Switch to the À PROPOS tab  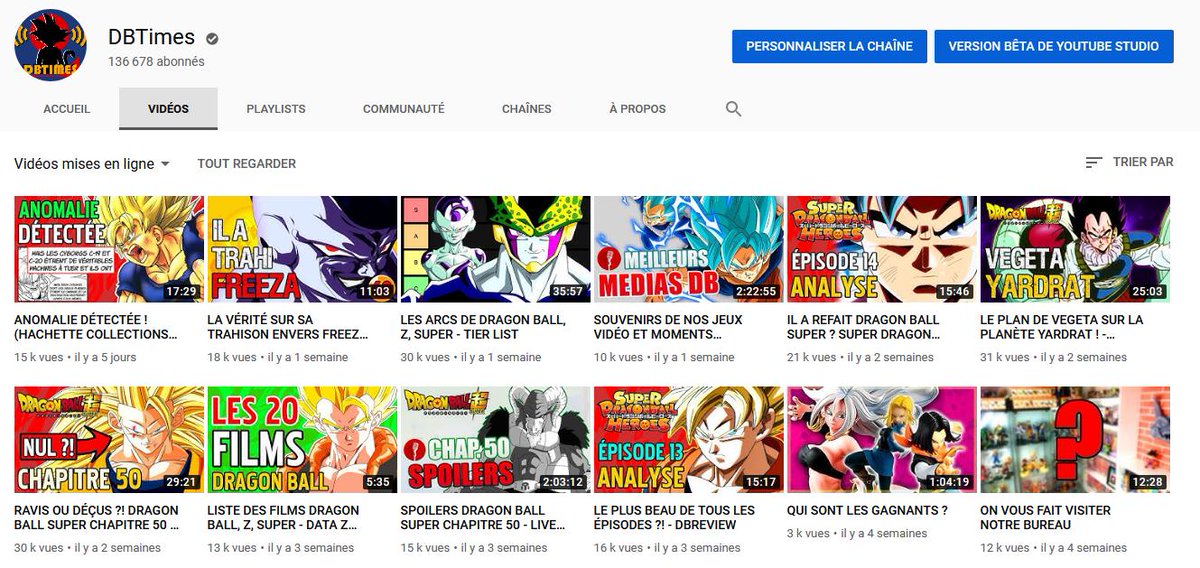tap(637, 109)
